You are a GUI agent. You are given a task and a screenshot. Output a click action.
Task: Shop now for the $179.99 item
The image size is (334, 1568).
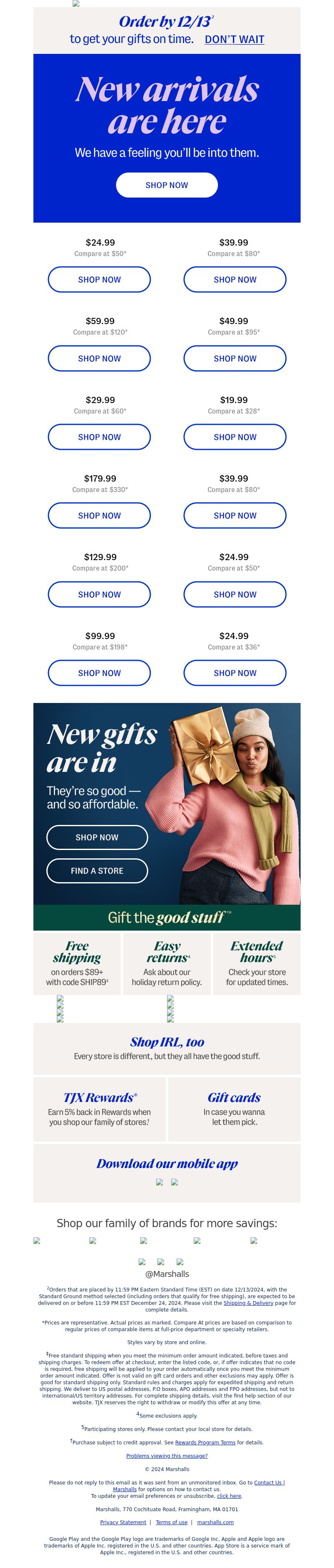pyautogui.click(x=99, y=515)
